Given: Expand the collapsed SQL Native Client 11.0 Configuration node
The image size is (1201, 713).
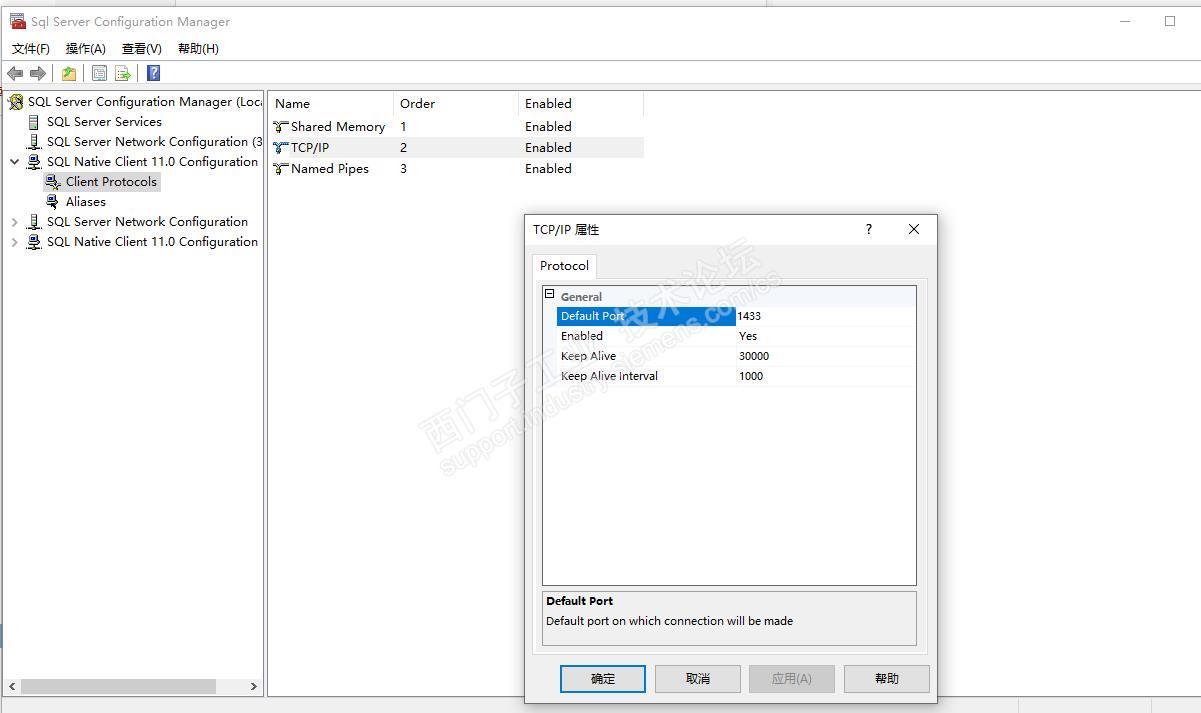Looking at the screenshot, I should 15,242.
